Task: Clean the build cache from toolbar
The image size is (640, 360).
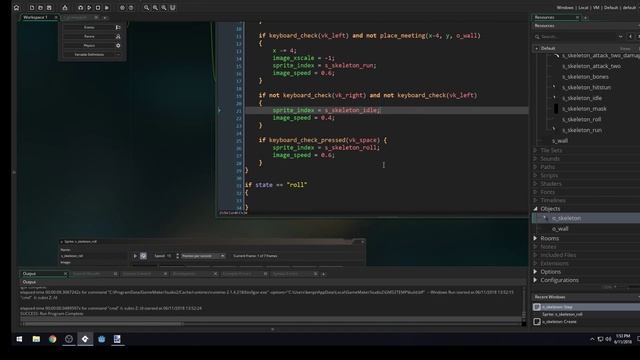Action: coord(107,8)
